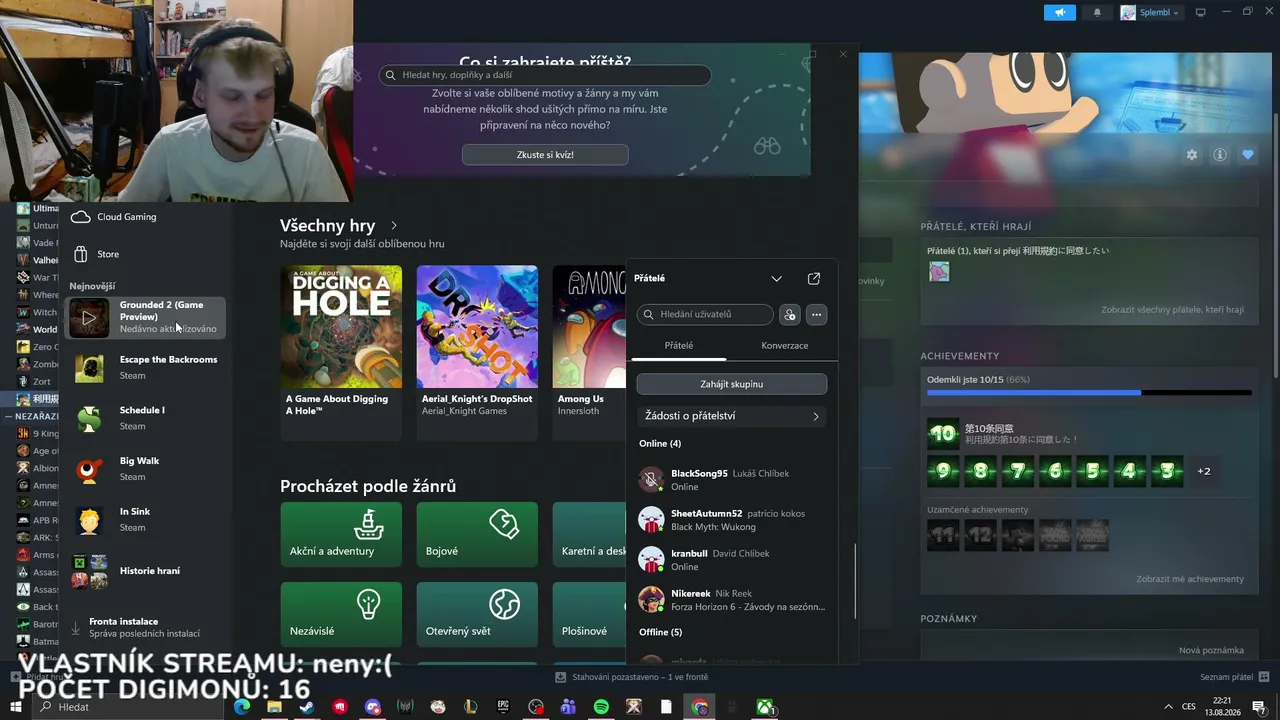The height and width of the screenshot is (720, 1280).
Task: Browse the Nezávislé genre
Action: [341, 614]
